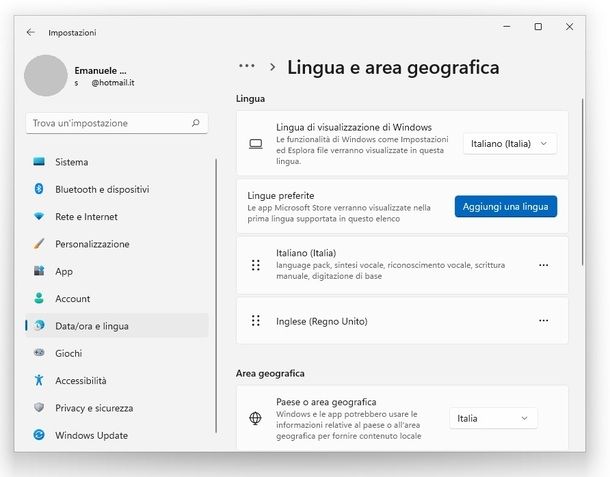Open more options for Inglese (Regno Unito)
The height and width of the screenshot is (477, 610).
coord(543,321)
